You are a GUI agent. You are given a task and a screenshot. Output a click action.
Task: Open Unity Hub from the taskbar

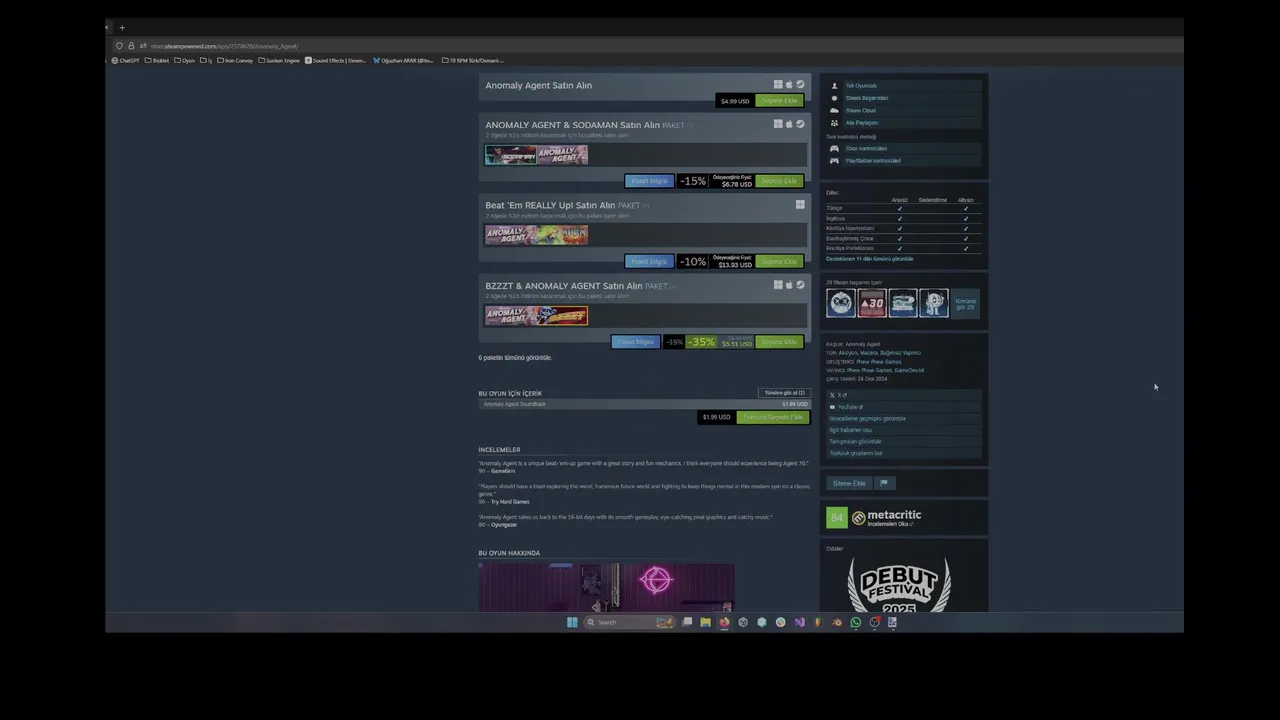pos(743,622)
